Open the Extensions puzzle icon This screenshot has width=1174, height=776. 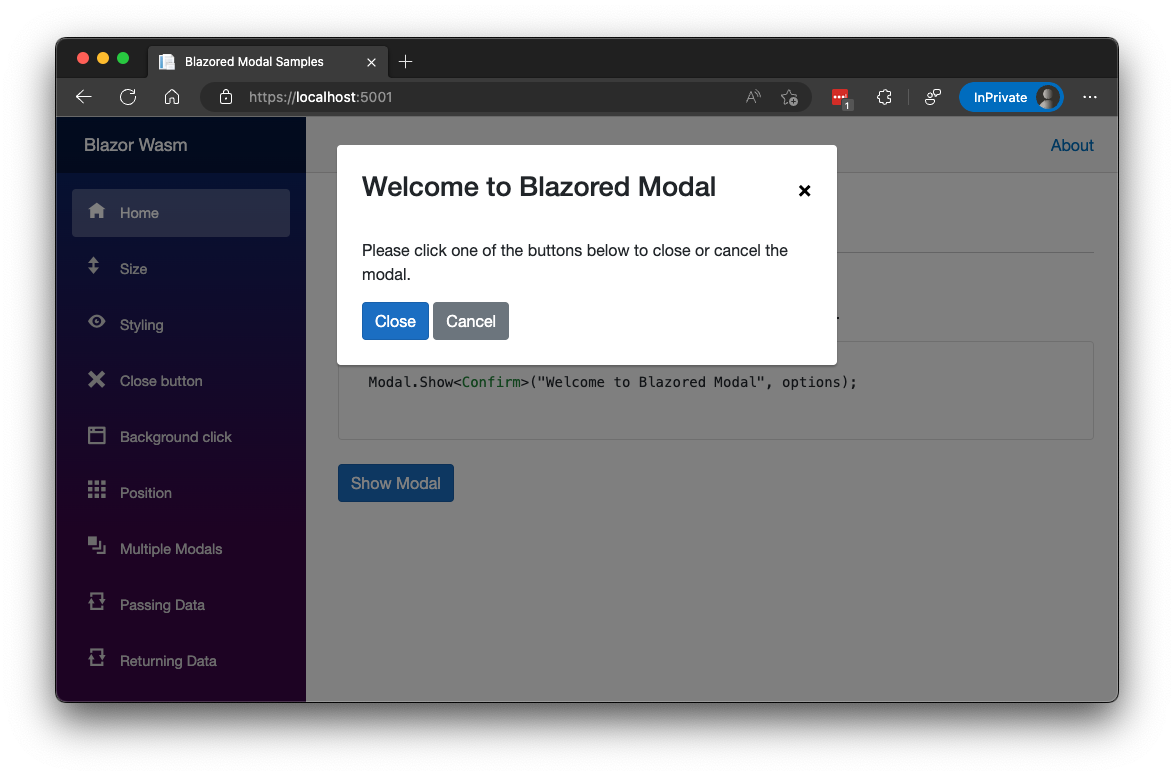point(884,97)
